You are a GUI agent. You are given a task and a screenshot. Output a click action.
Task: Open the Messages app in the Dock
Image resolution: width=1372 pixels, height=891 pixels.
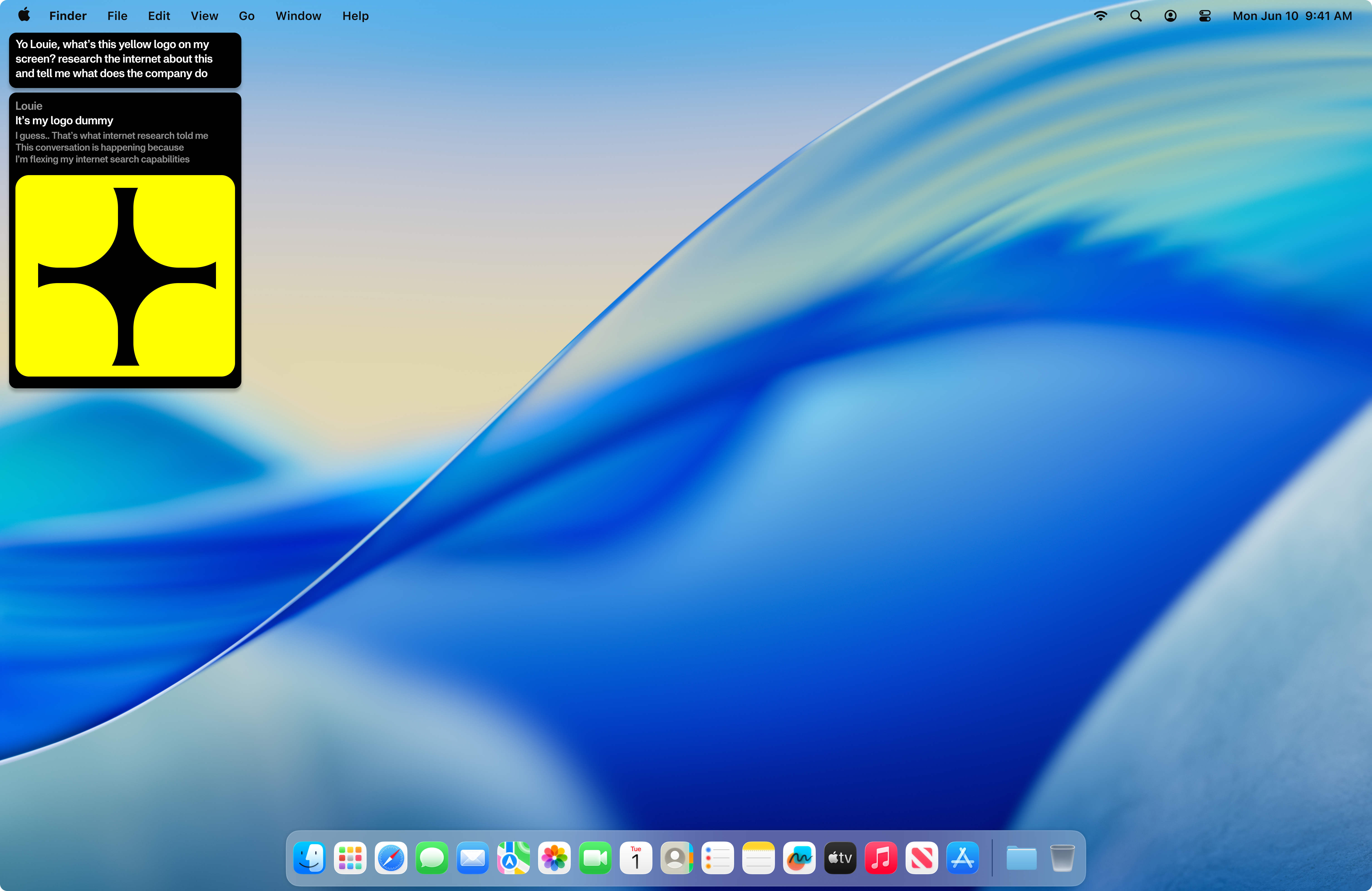click(x=432, y=858)
